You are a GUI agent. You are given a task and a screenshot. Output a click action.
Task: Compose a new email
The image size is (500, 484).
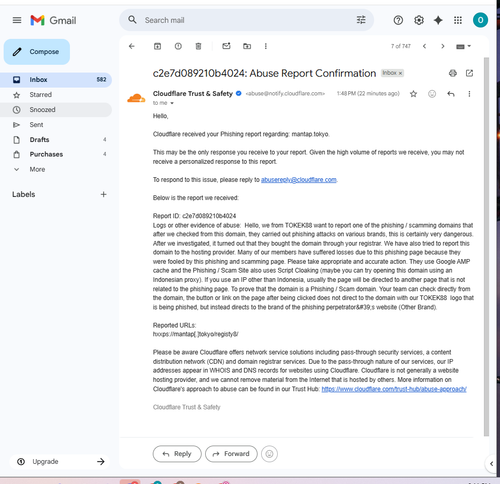click(37, 52)
